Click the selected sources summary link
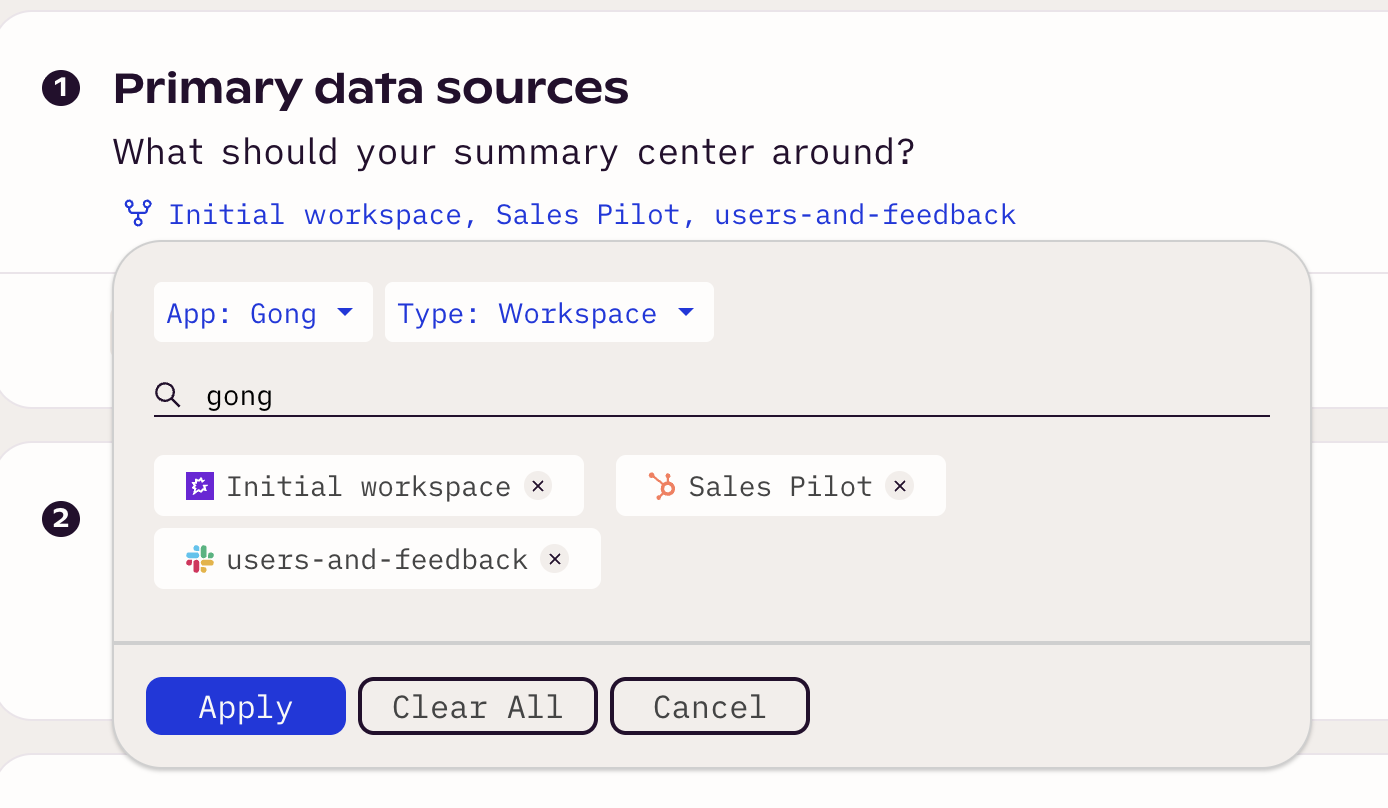 tap(591, 214)
